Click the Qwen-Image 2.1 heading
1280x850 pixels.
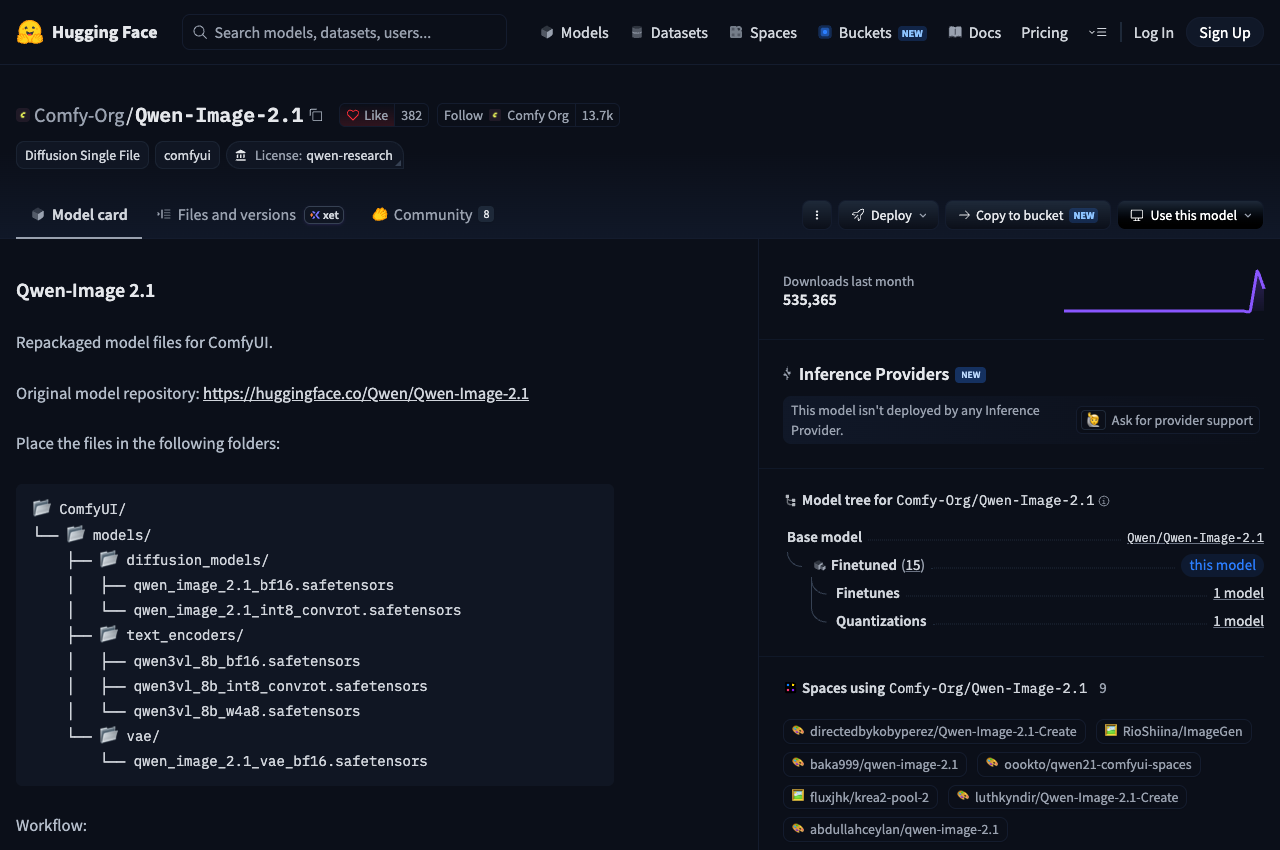point(85,291)
